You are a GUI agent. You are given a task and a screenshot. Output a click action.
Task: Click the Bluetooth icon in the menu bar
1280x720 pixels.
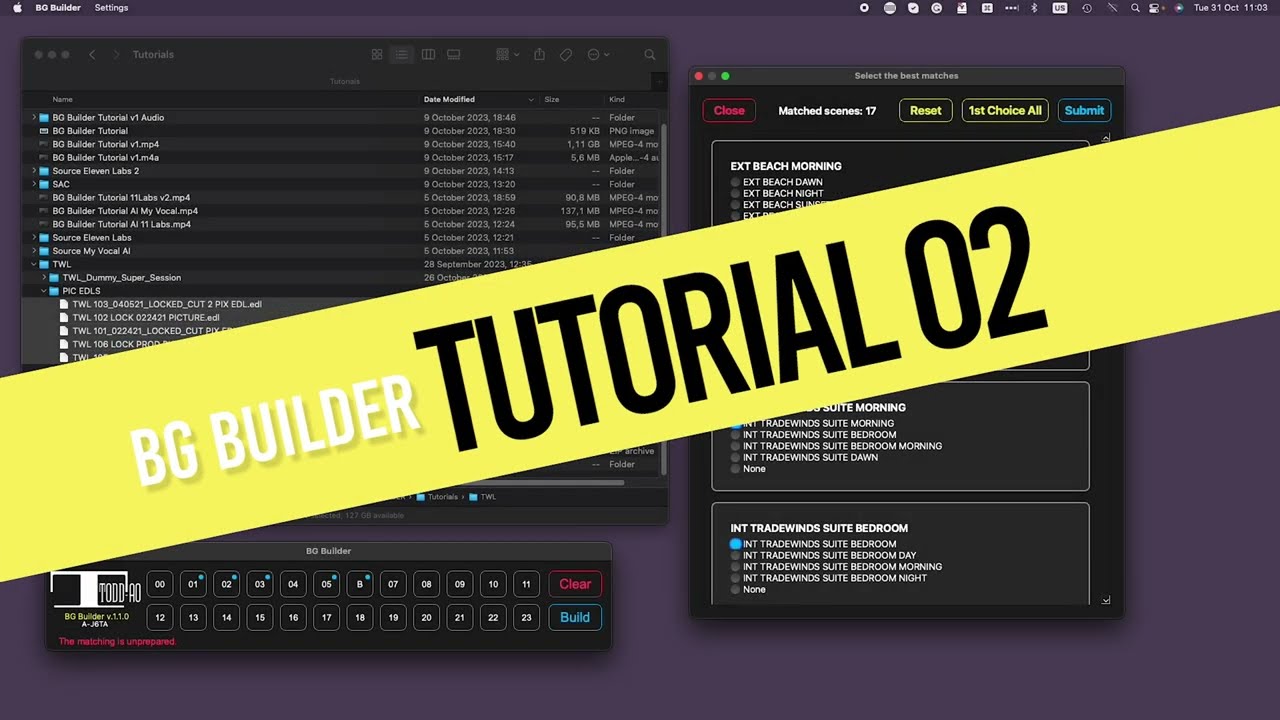pos(1035,8)
